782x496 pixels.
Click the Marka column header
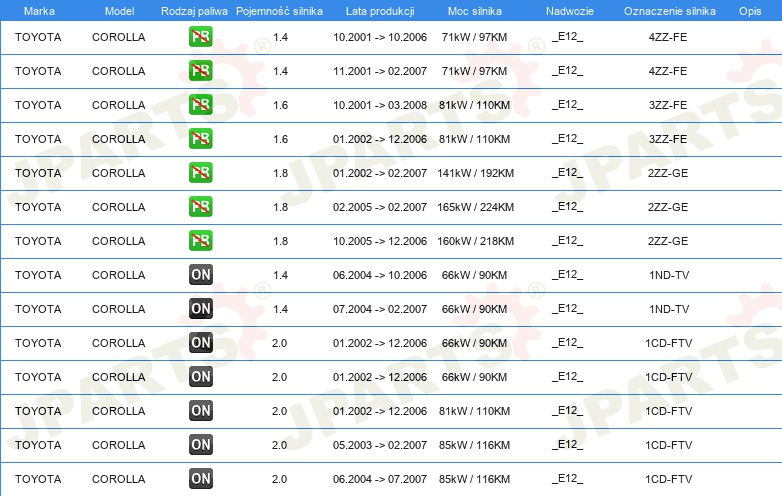point(39,10)
